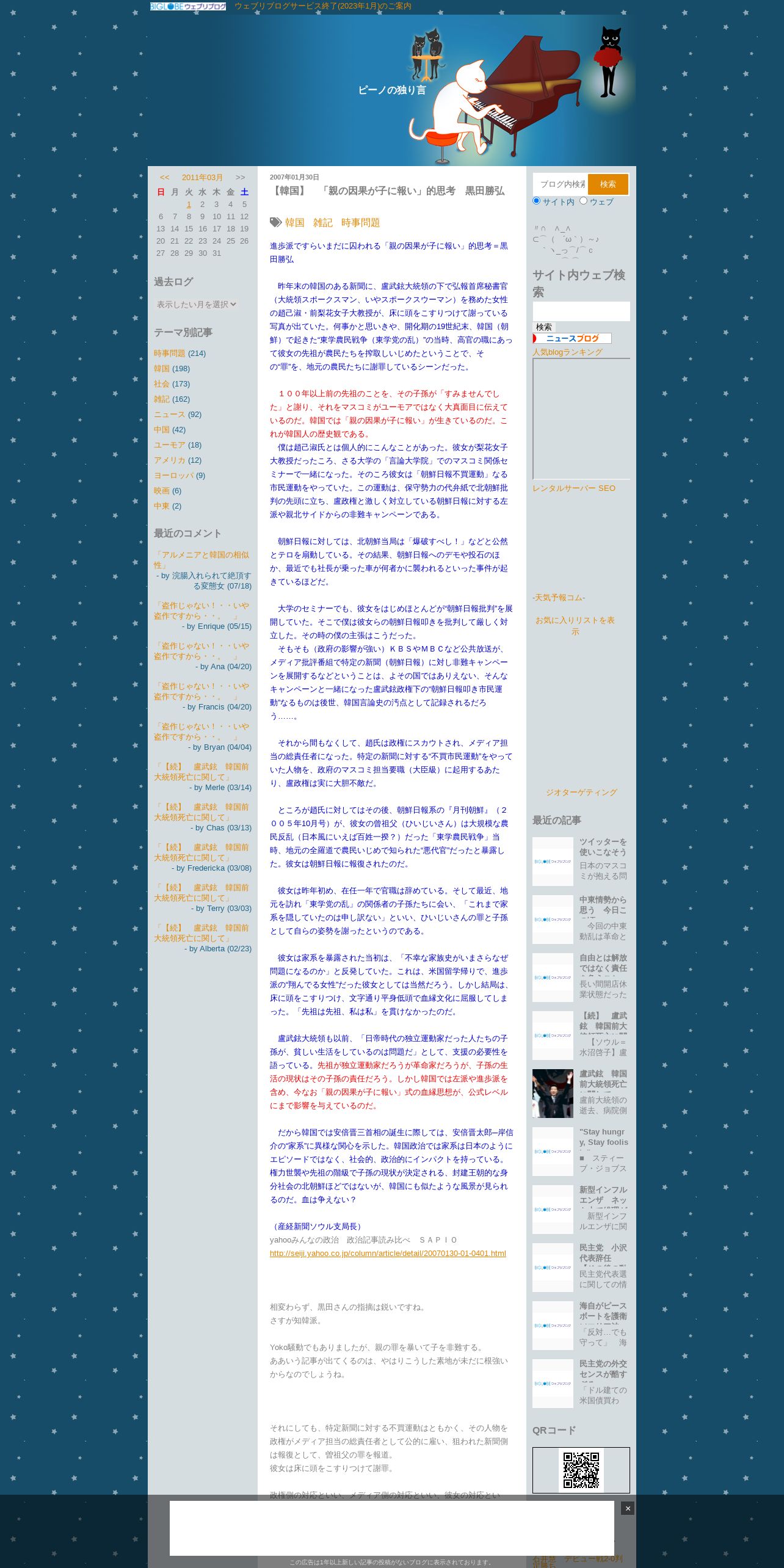The image size is (784, 1568).
Task: Open comment 「アルメニアと韓国の相似性」
Action: click(201, 560)
